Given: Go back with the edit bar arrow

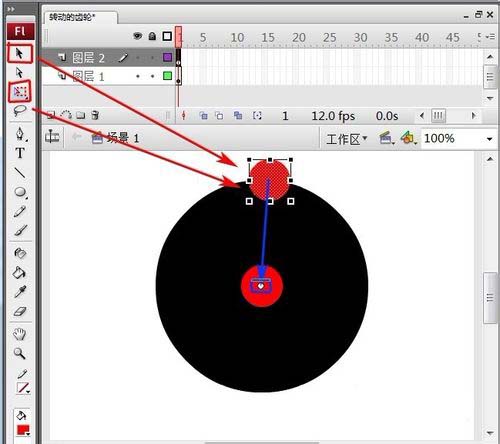Looking at the screenshot, I should coord(77,137).
